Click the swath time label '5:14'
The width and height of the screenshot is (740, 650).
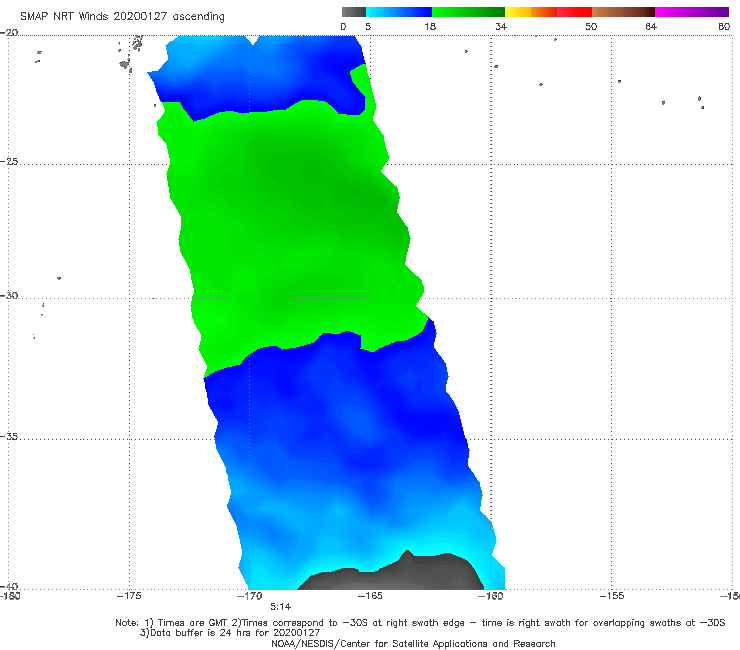280,607
